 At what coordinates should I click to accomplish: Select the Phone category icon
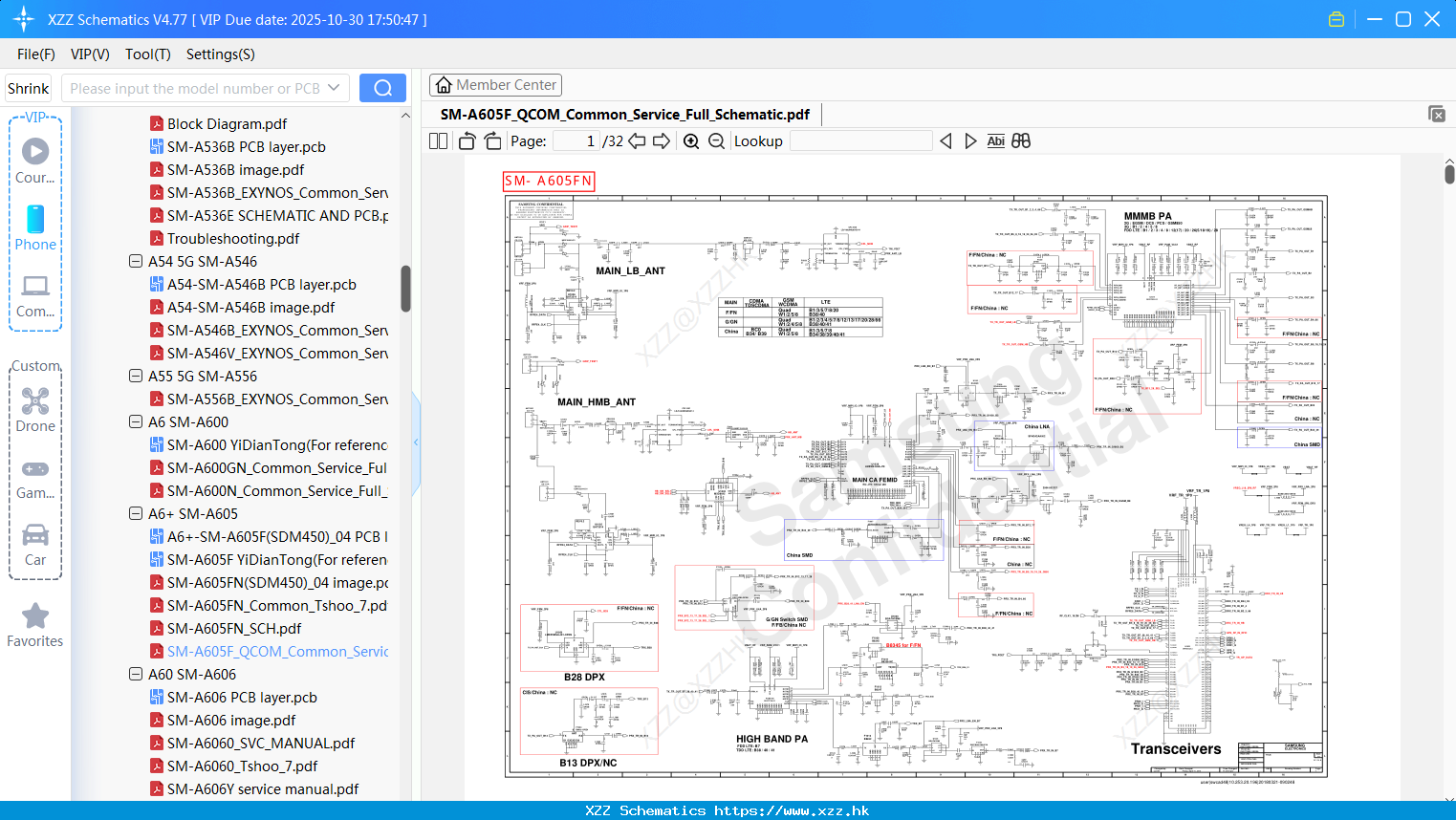point(35,227)
